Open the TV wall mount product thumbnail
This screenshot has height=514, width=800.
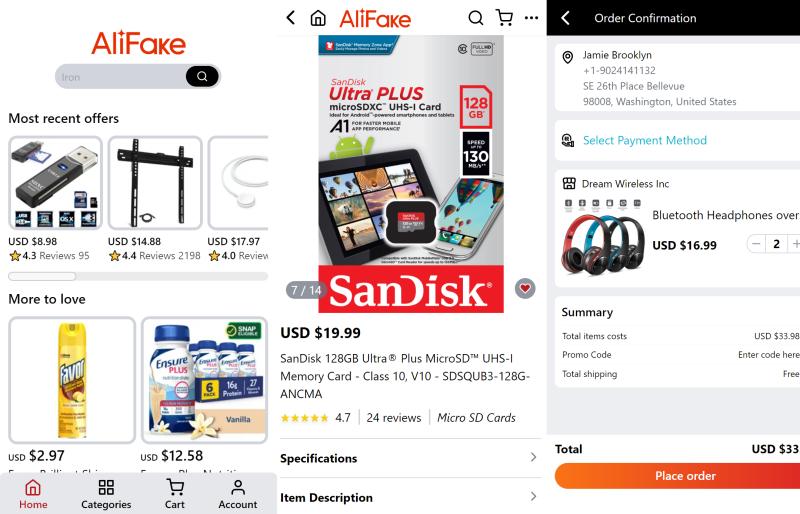point(155,183)
